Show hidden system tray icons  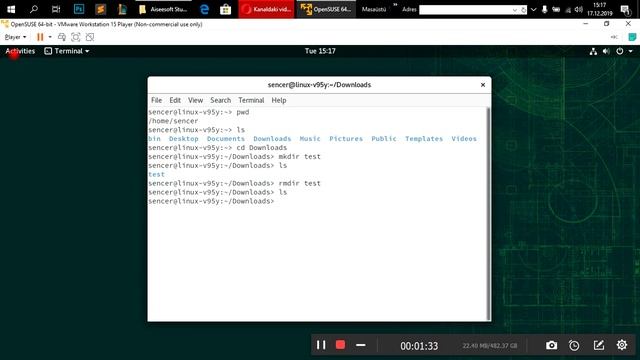[x=533, y=9]
